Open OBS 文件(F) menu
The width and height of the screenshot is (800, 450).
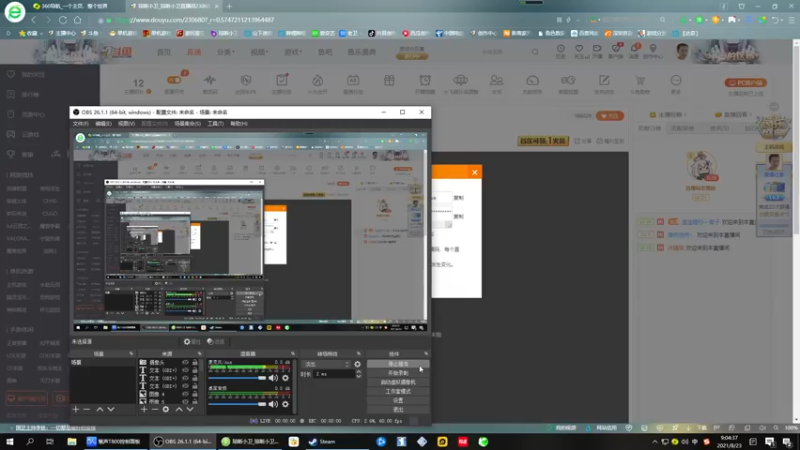coord(81,123)
